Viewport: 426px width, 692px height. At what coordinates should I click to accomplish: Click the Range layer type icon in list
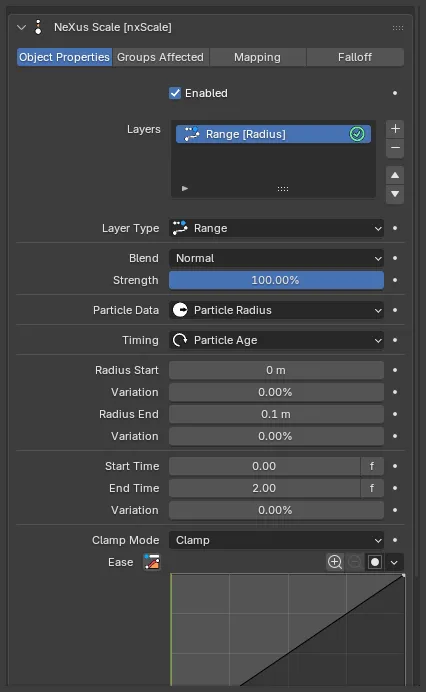192,134
